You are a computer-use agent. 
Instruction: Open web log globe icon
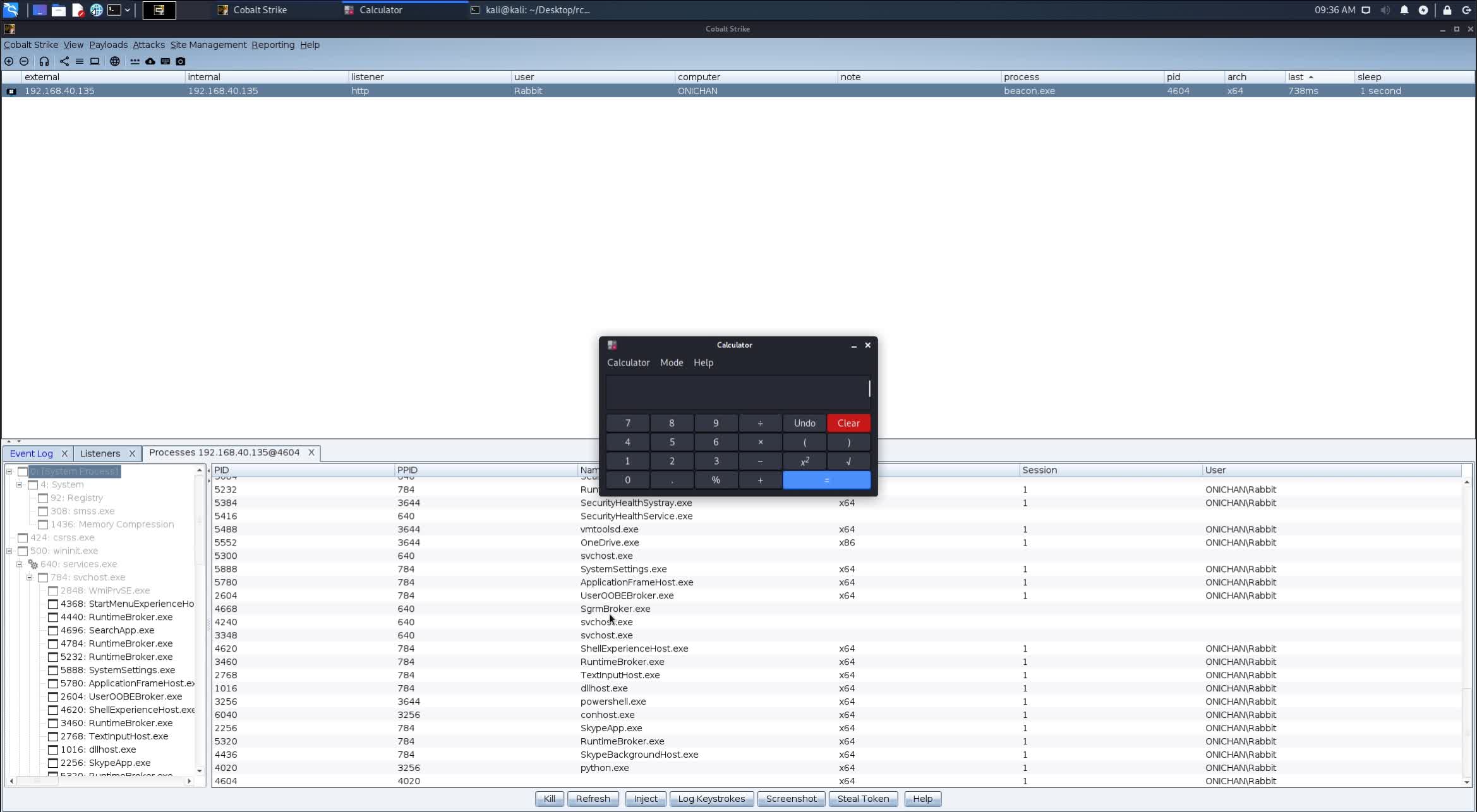tap(114, 61)
